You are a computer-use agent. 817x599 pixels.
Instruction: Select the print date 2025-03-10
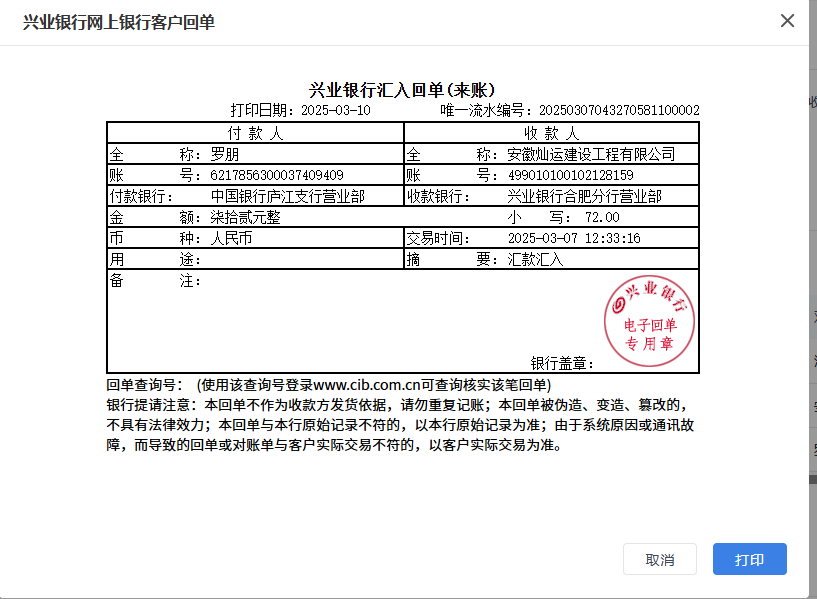pyautogui.click(x=335, y=111)
